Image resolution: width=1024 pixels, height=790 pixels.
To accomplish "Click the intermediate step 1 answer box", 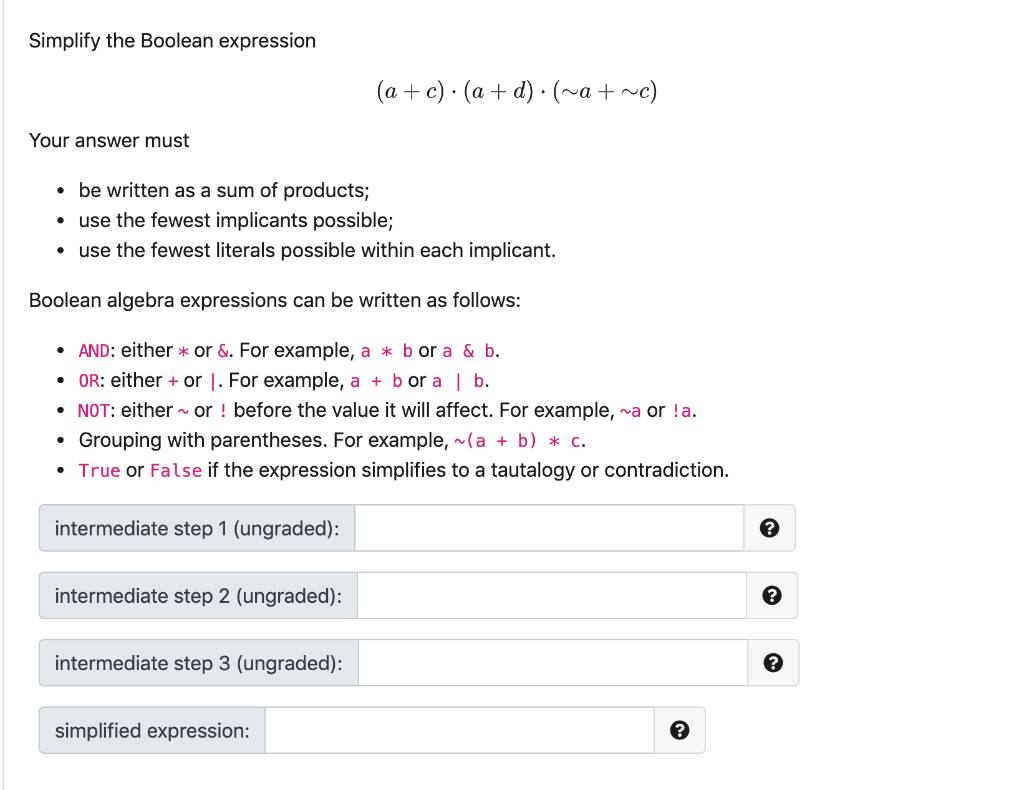I will click(550, 528).
